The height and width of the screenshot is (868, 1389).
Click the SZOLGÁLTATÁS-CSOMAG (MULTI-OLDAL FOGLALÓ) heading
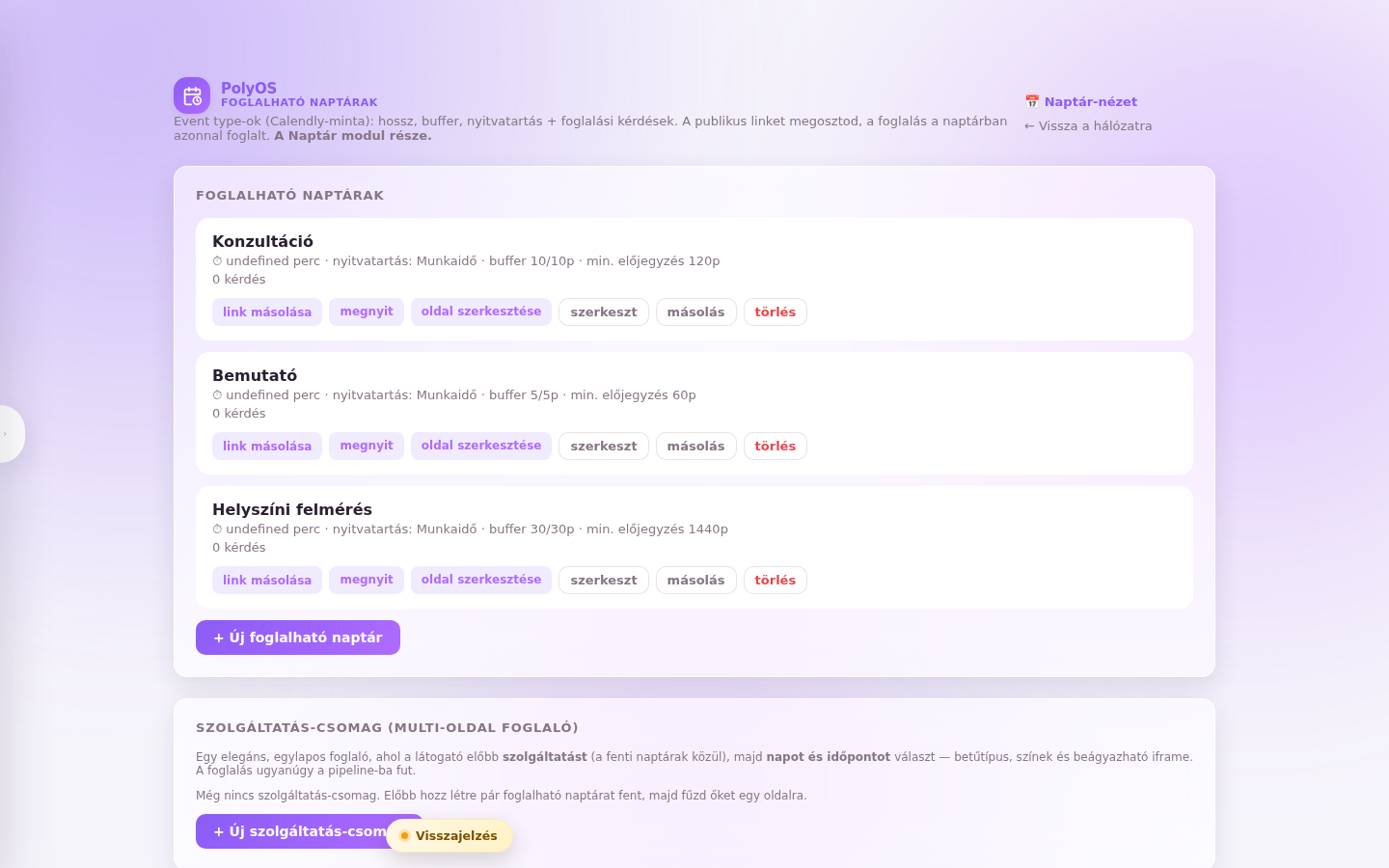(x=387, y=727)
